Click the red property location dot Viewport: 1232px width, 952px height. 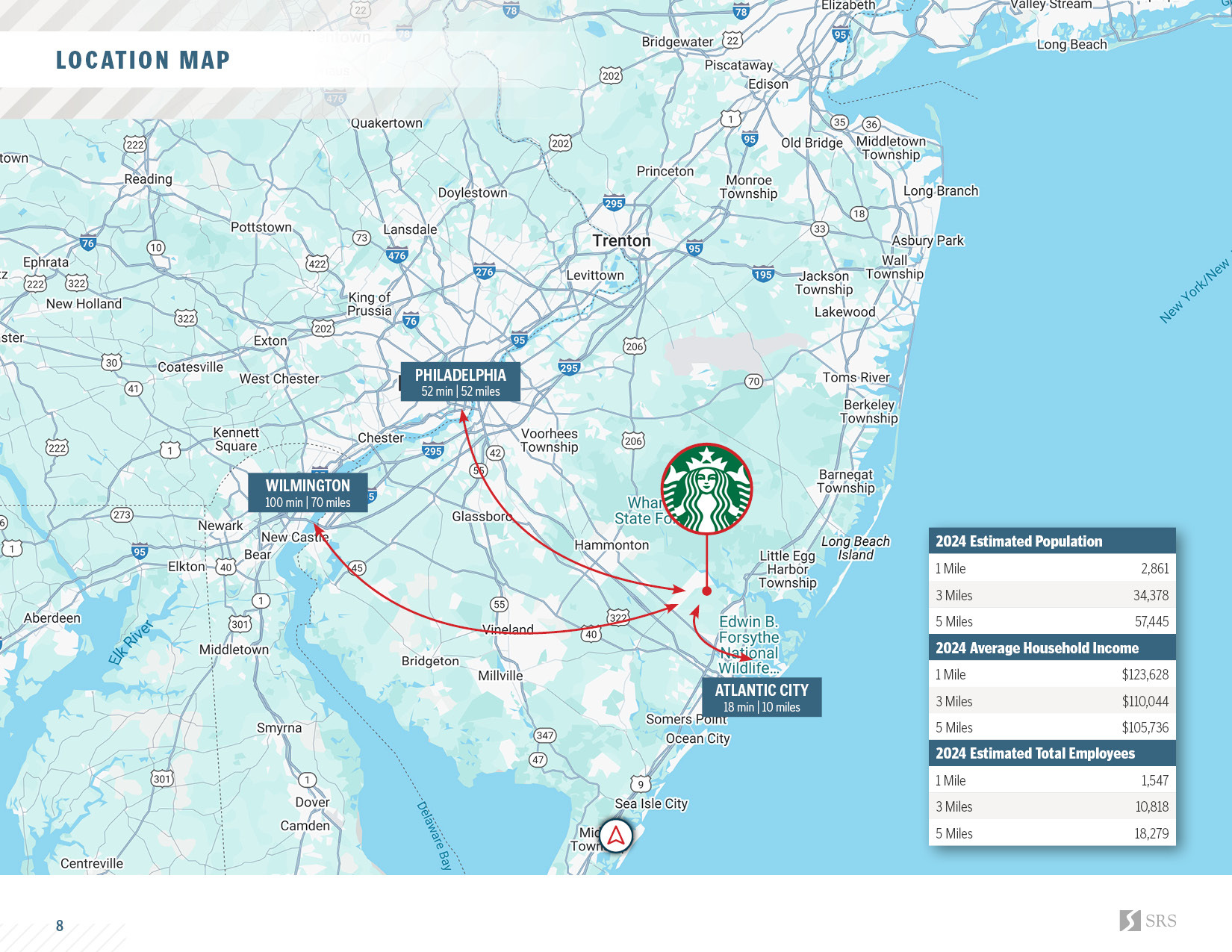[706, 591]
